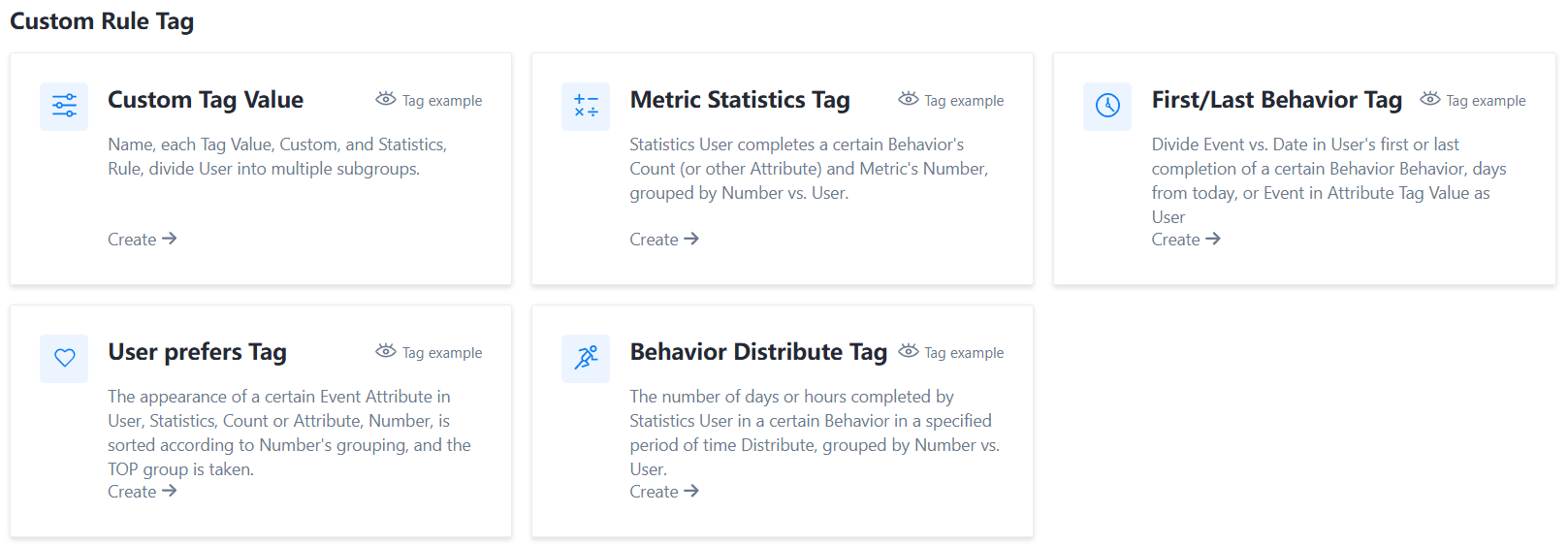Click the Behavior Distribute Tag heading

[x=758, y=352]
